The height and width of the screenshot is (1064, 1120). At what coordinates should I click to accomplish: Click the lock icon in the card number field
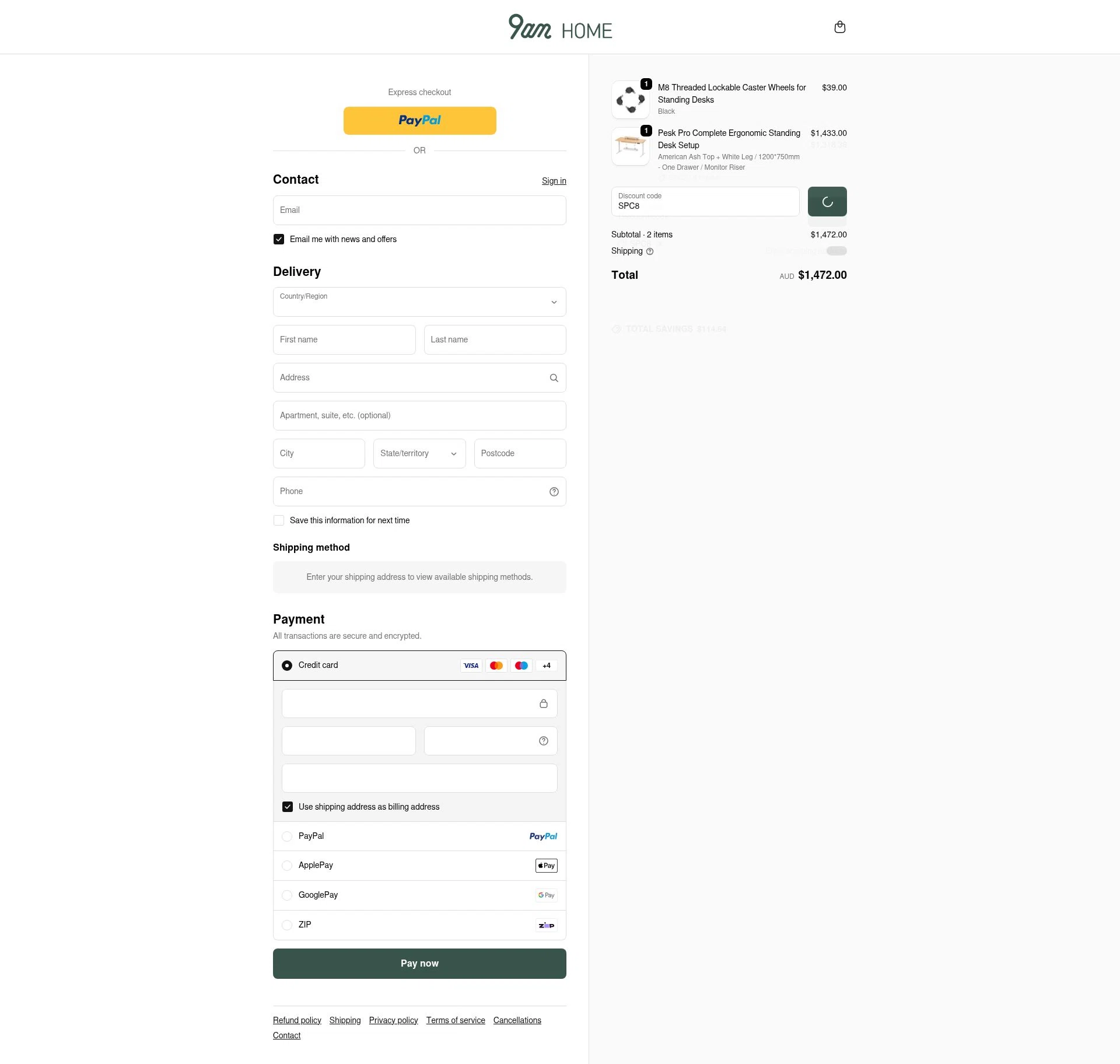click(x=544, y=703)
